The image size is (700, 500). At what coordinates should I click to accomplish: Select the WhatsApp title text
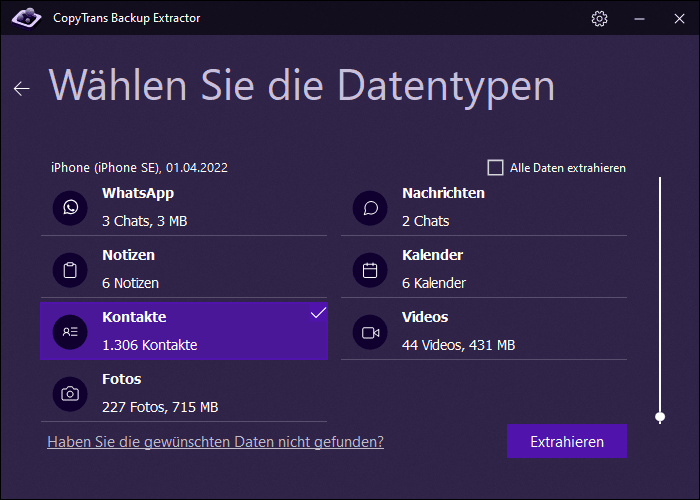click(x=138, y=193)
